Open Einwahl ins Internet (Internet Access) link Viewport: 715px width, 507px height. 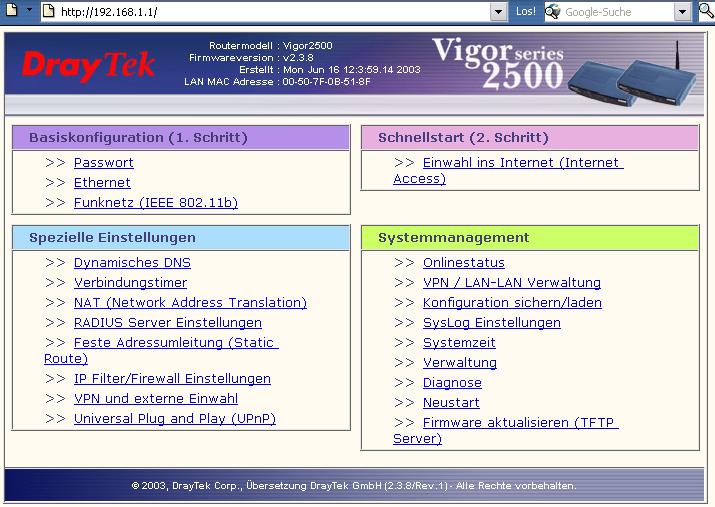pyautogui.click(x=508, y=171)
